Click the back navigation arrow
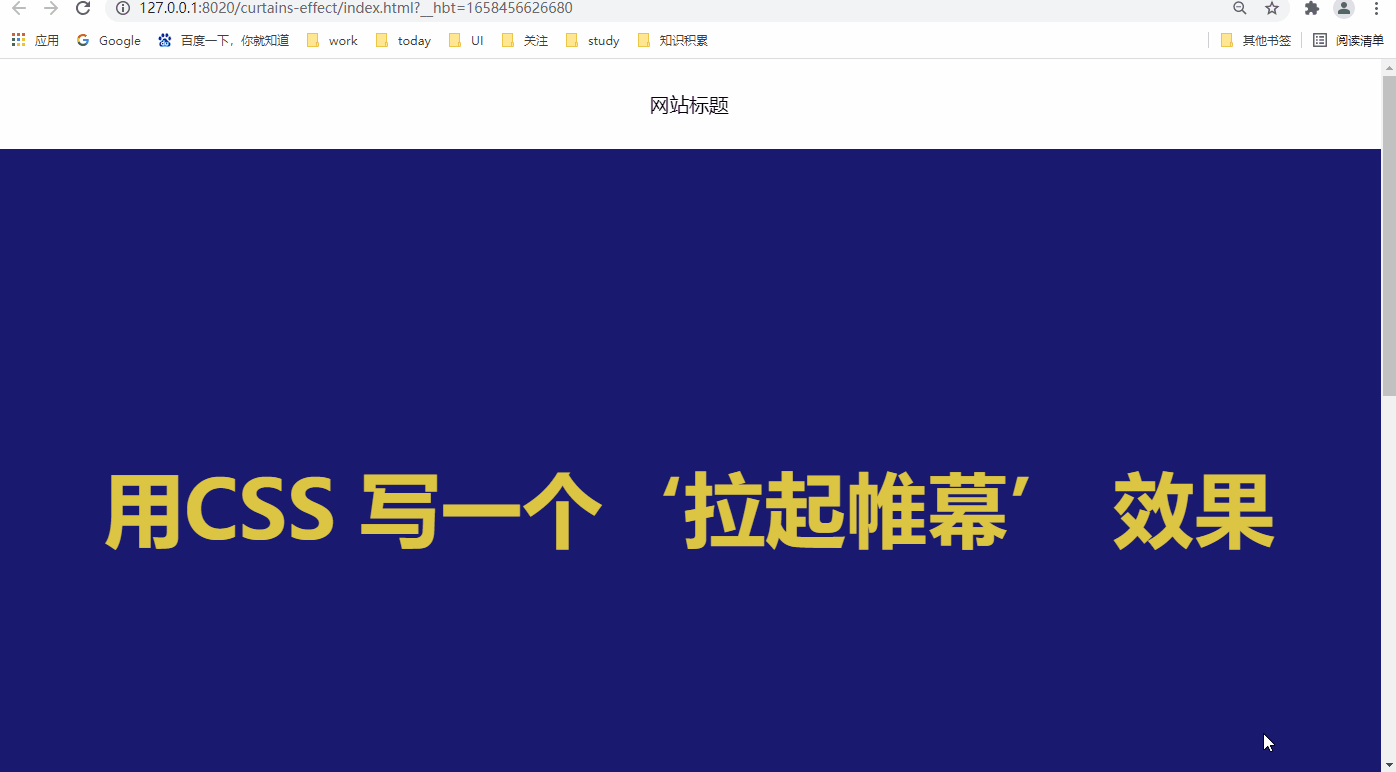1396x772 pixels. [18, 8]
